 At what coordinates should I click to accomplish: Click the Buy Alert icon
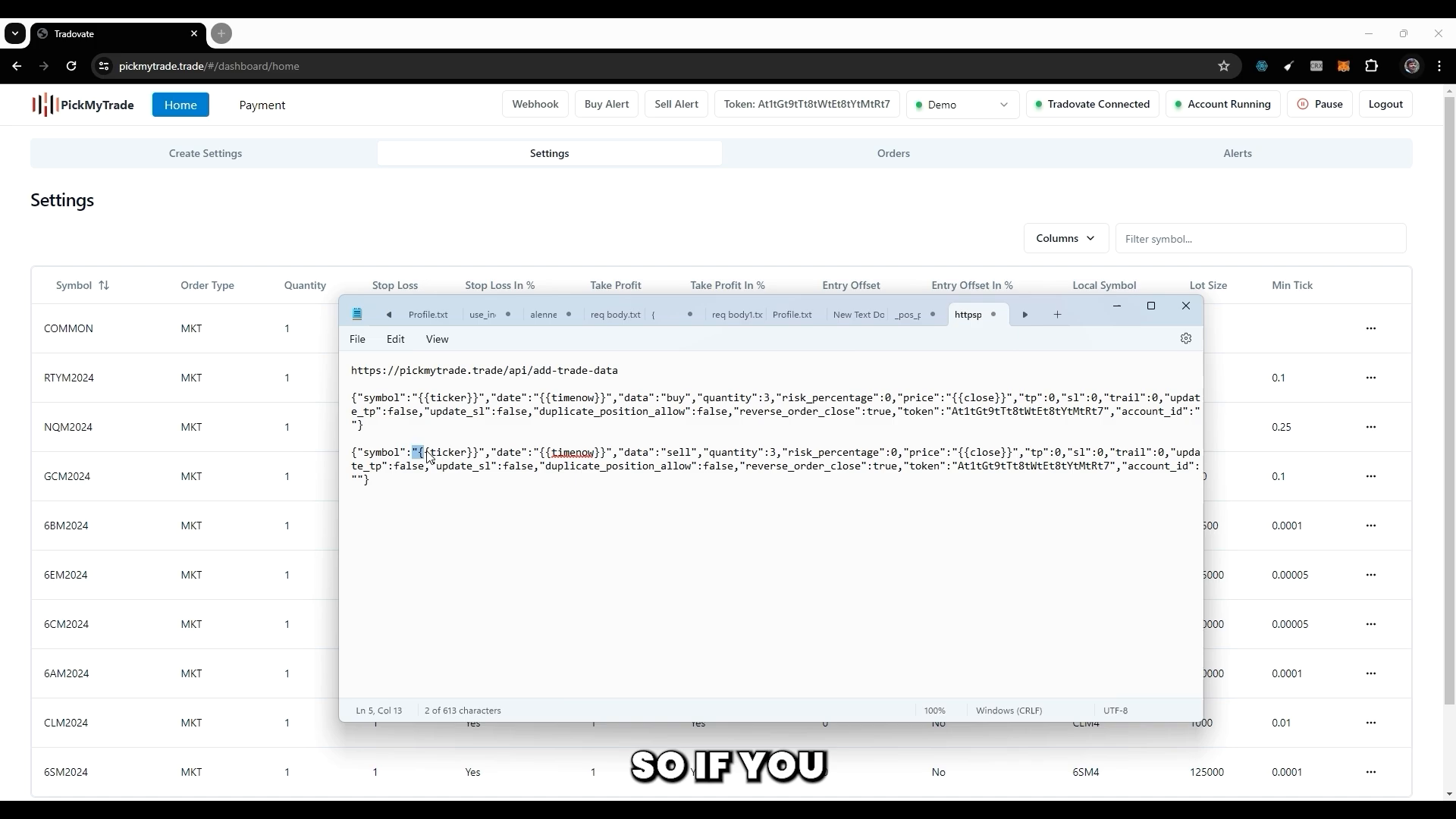[607, 104]
